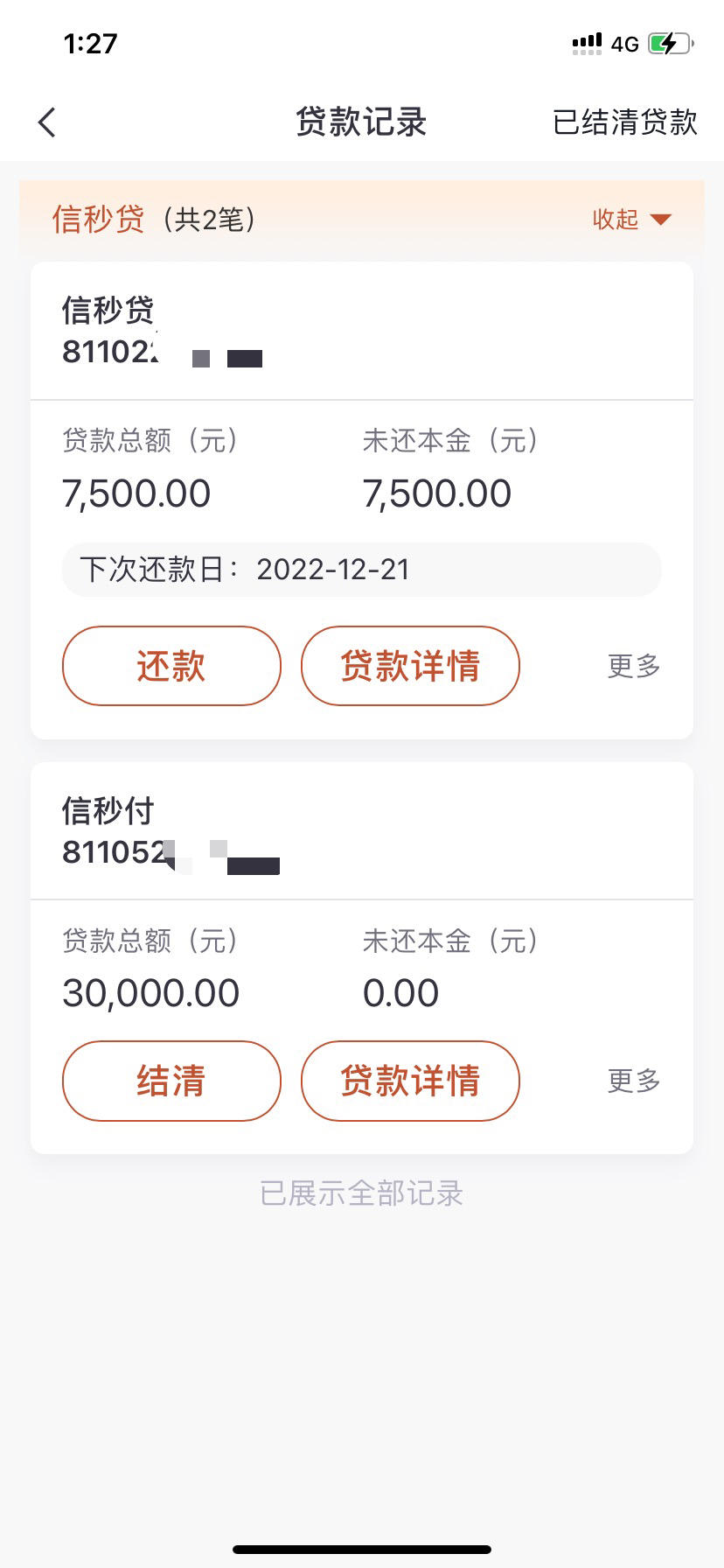Screen dimensions: 724x1568
Task: Tap the 贷款记录 page title
Action: [361, 122]
